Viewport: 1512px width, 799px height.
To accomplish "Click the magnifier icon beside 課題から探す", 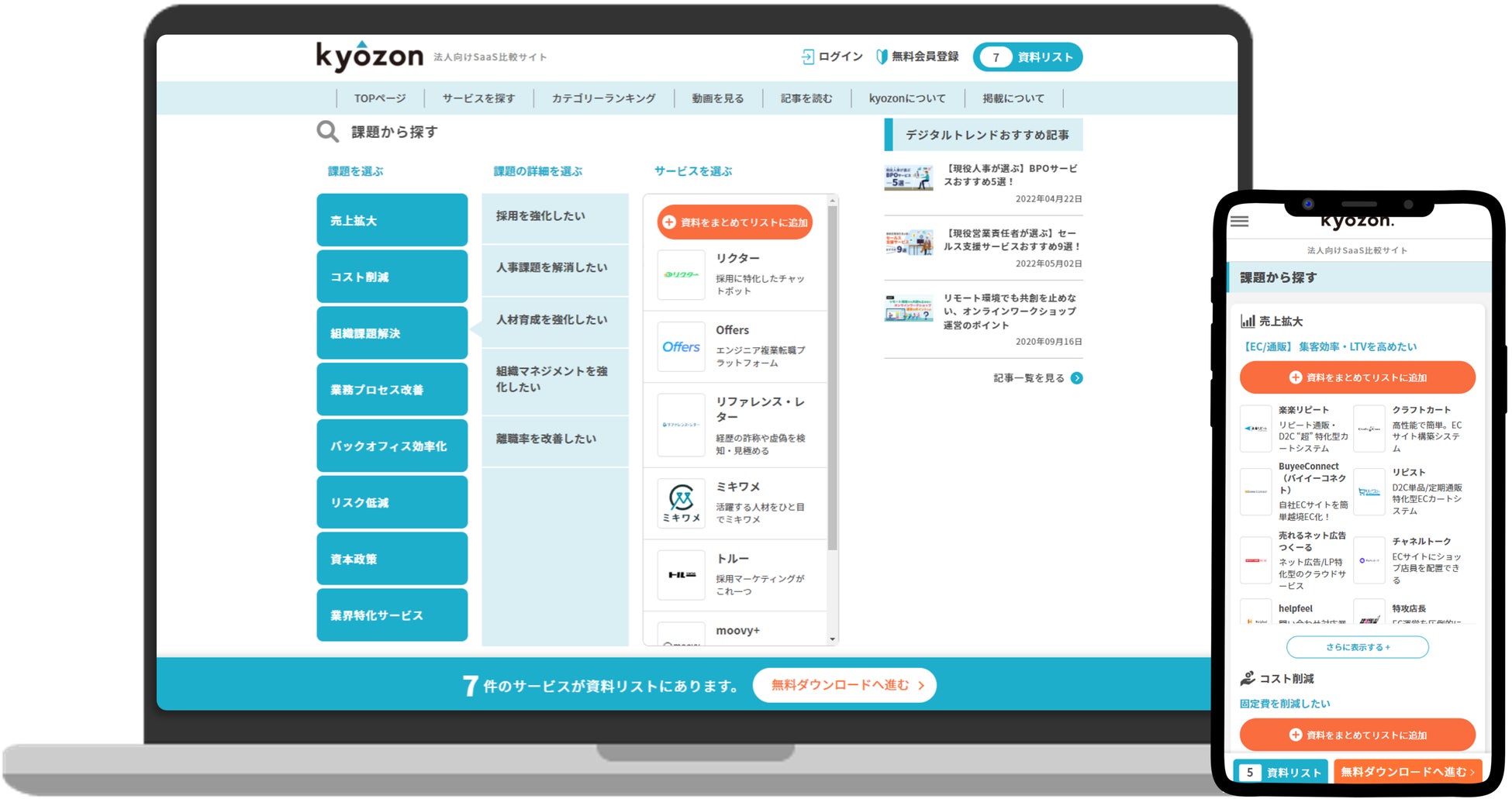I will pos(327,132).
